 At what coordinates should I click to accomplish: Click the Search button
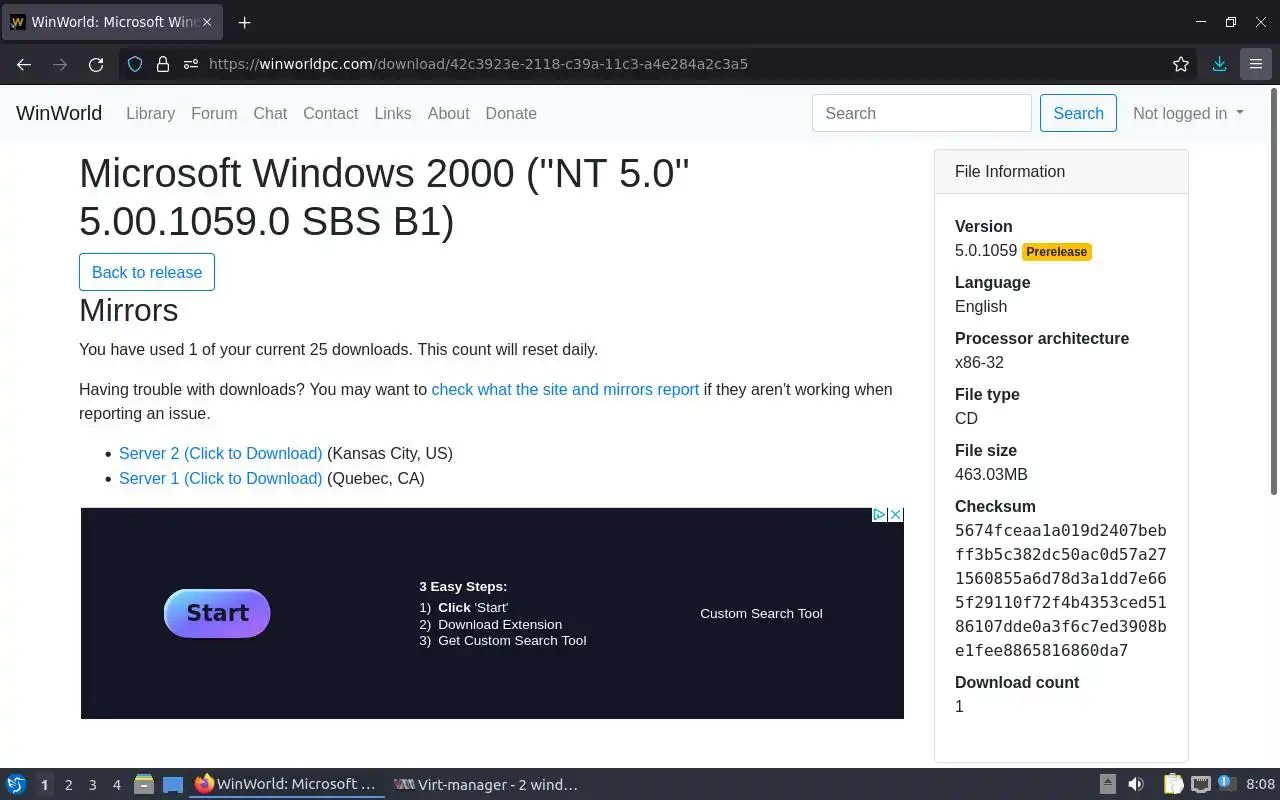pyautogui.click(x=1078, y=113)
